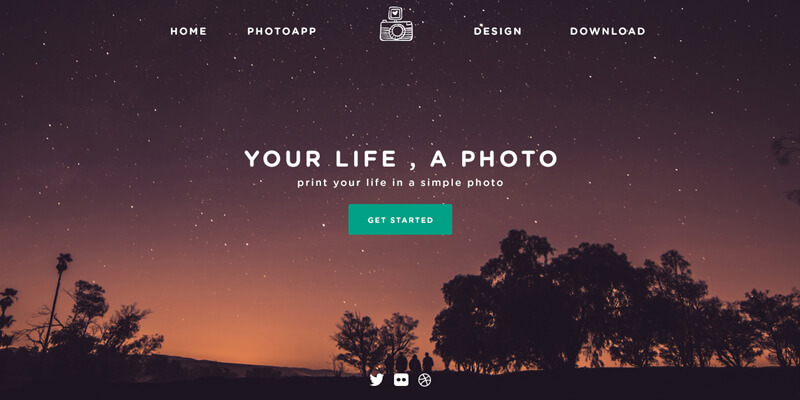800x400 pixels.
Task: Go to the HOME menu item
Action: coord(188,31)
